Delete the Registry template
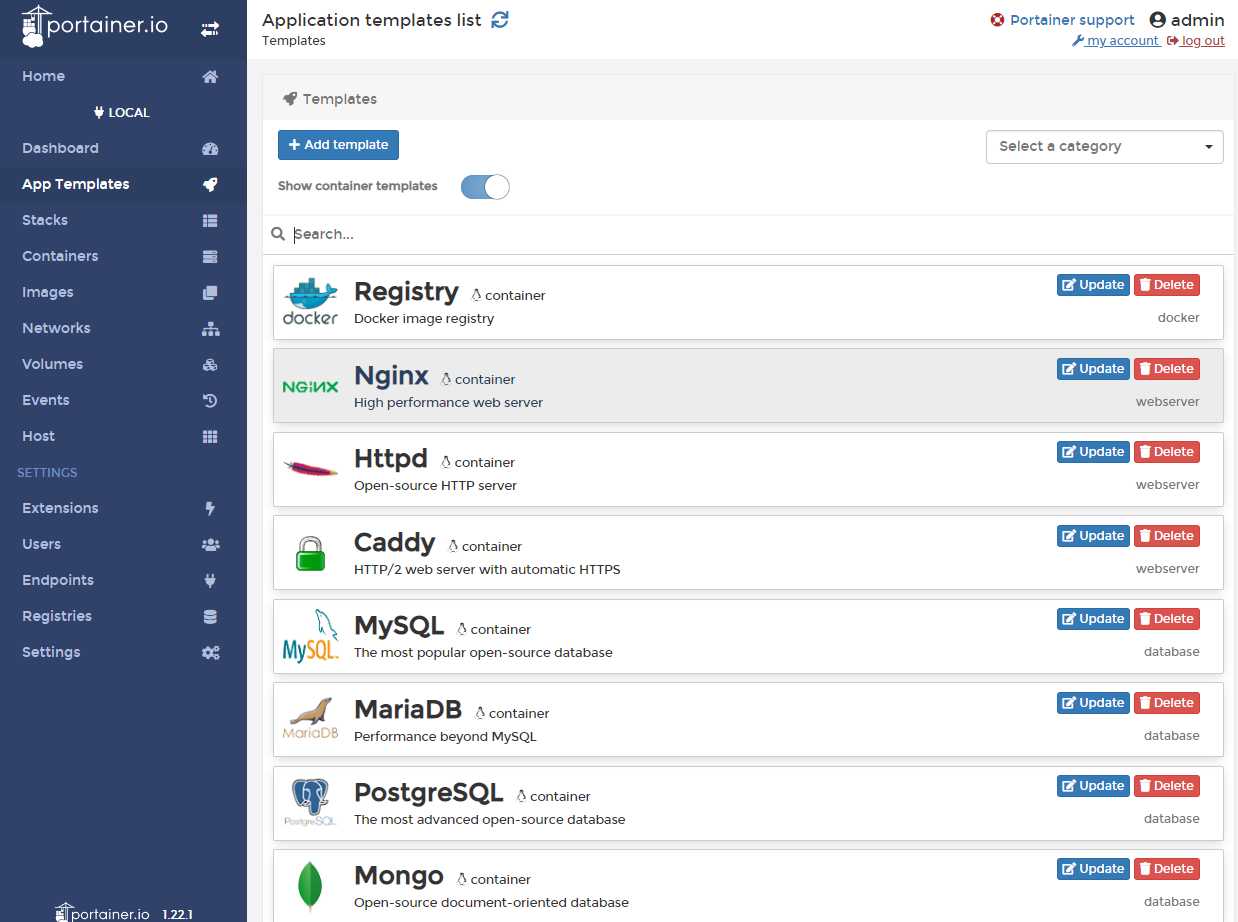The width and height of the screenshot is (1238, 922). pos(1166,285)
